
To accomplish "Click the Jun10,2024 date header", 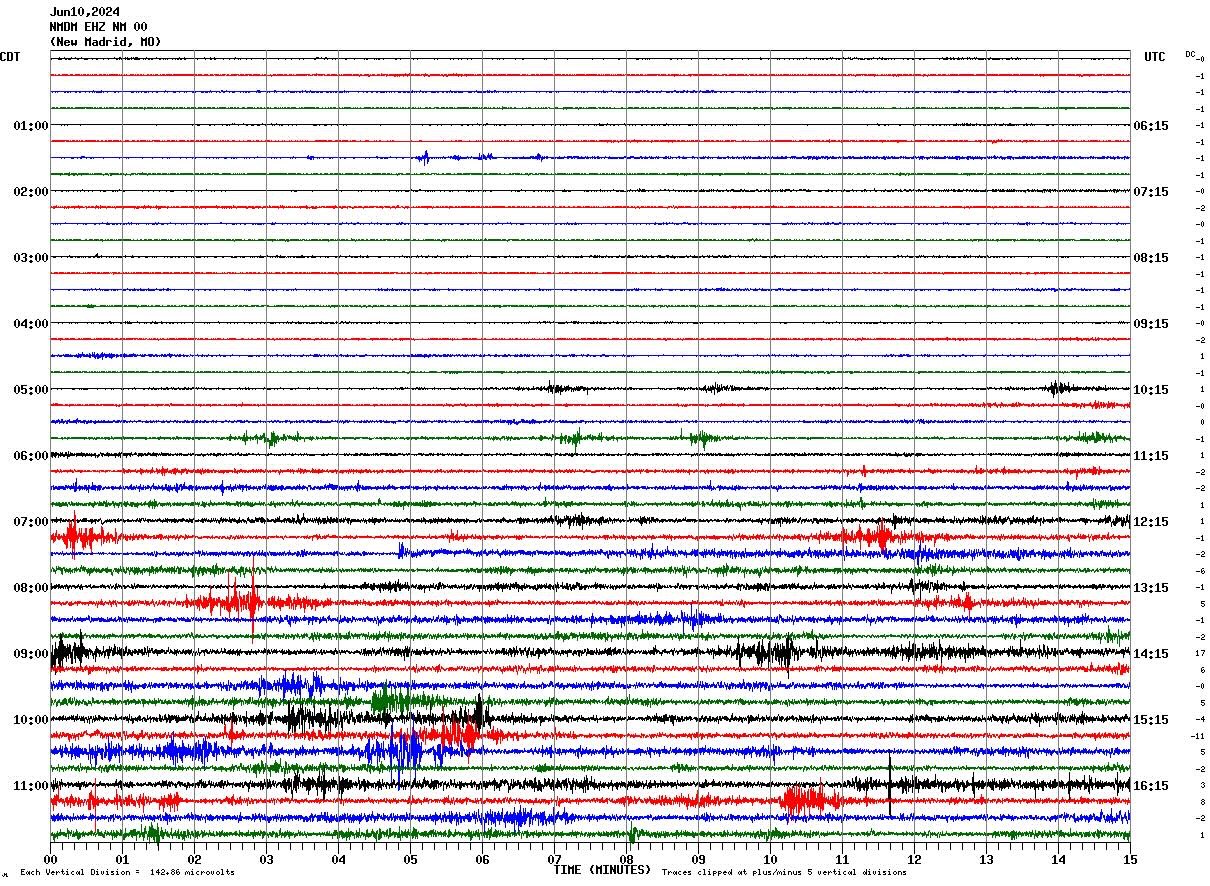I will 85,12.
